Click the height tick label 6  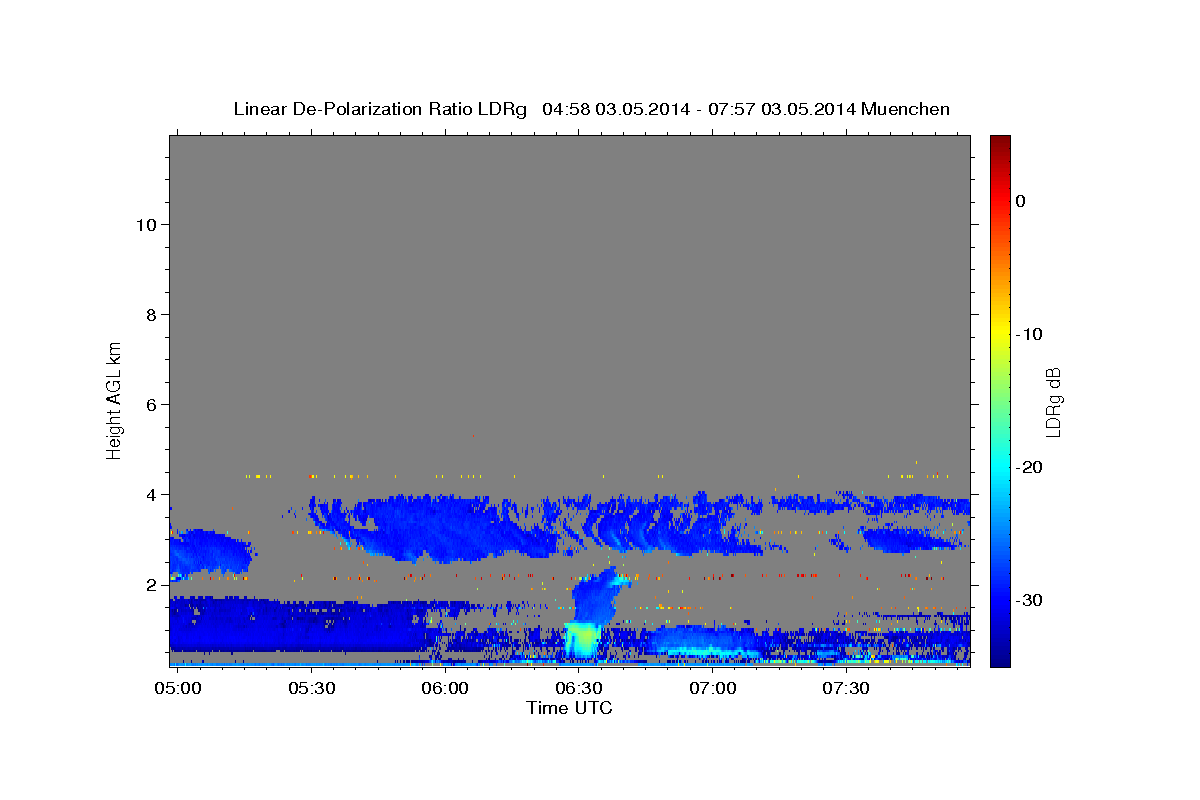[152, 405]
